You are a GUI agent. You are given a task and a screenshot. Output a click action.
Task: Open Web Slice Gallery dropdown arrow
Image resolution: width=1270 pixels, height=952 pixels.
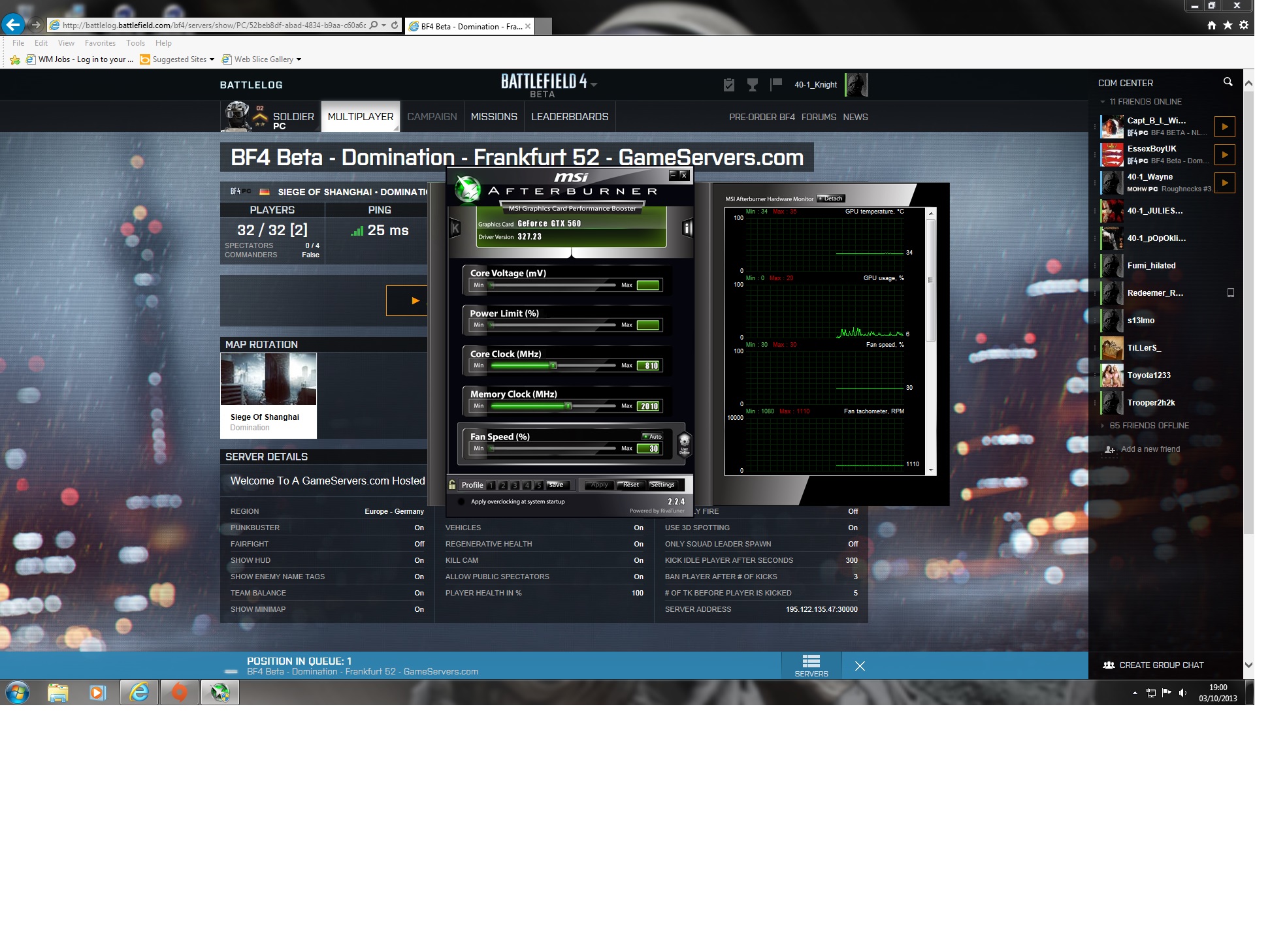click(299, 59)
